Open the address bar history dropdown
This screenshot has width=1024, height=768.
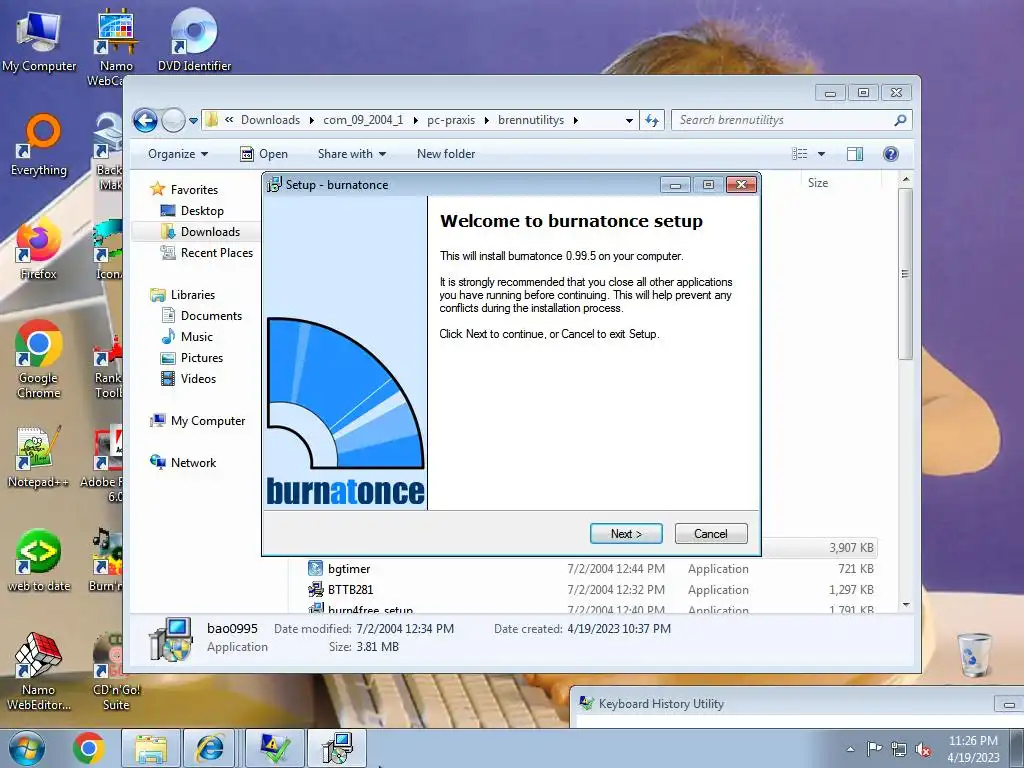pyautogui.click(x=629, y=121)
